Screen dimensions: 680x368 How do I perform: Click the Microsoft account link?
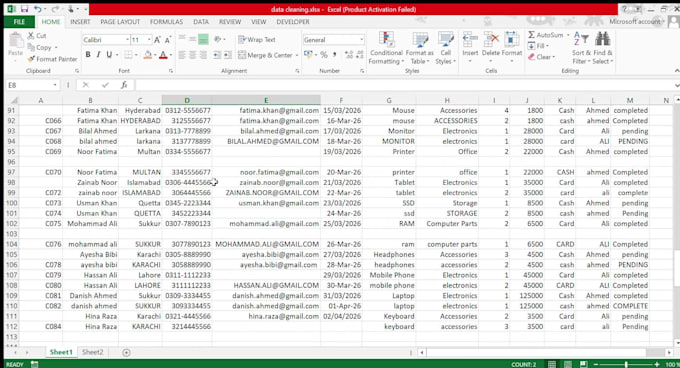636,21
